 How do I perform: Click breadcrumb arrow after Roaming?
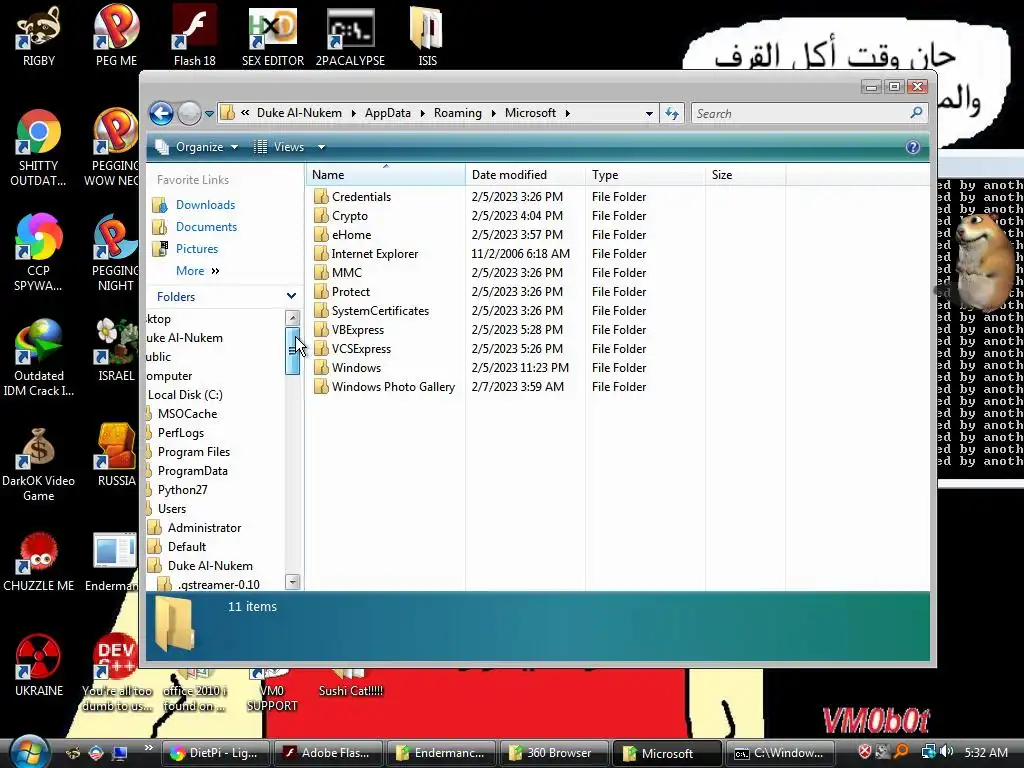[x=493, y=114]
